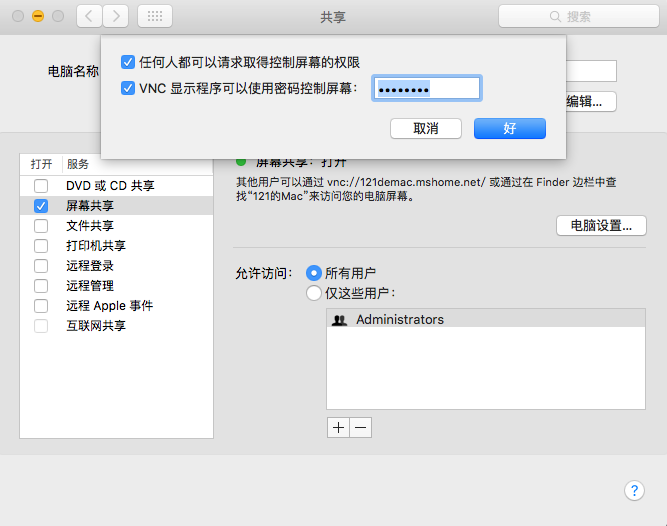Select DVD 或 CD 共享 service row
Image resolution: width=667 pixels, height=526 pixels.
(x=116, y=186)
